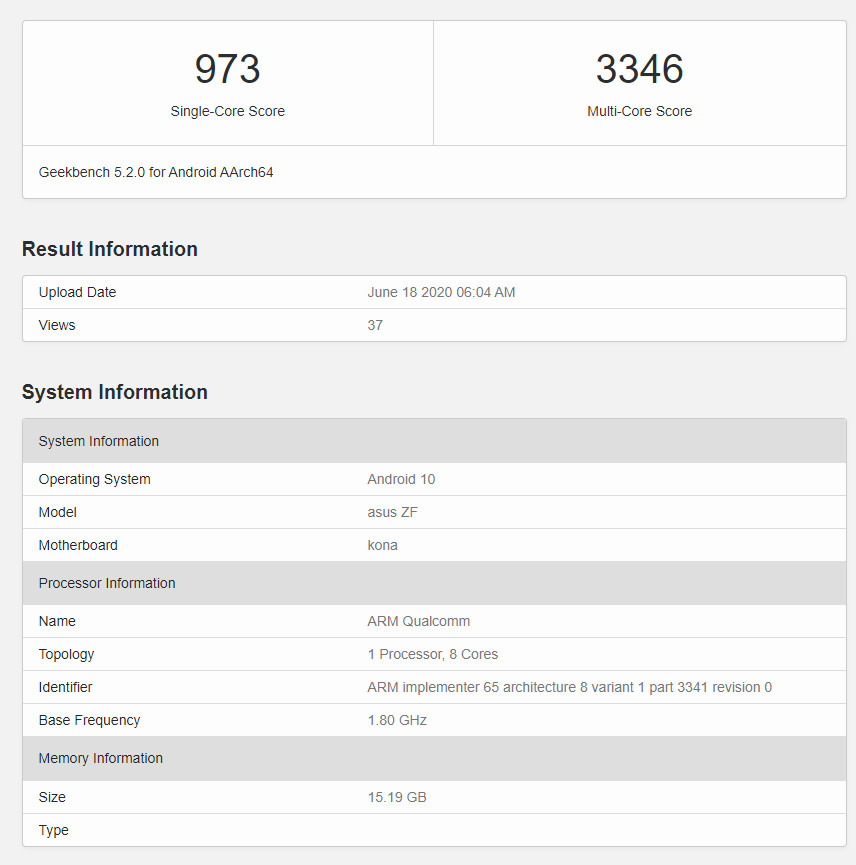Click the System Information heading
856x865 pixels.
pos(114,392)
